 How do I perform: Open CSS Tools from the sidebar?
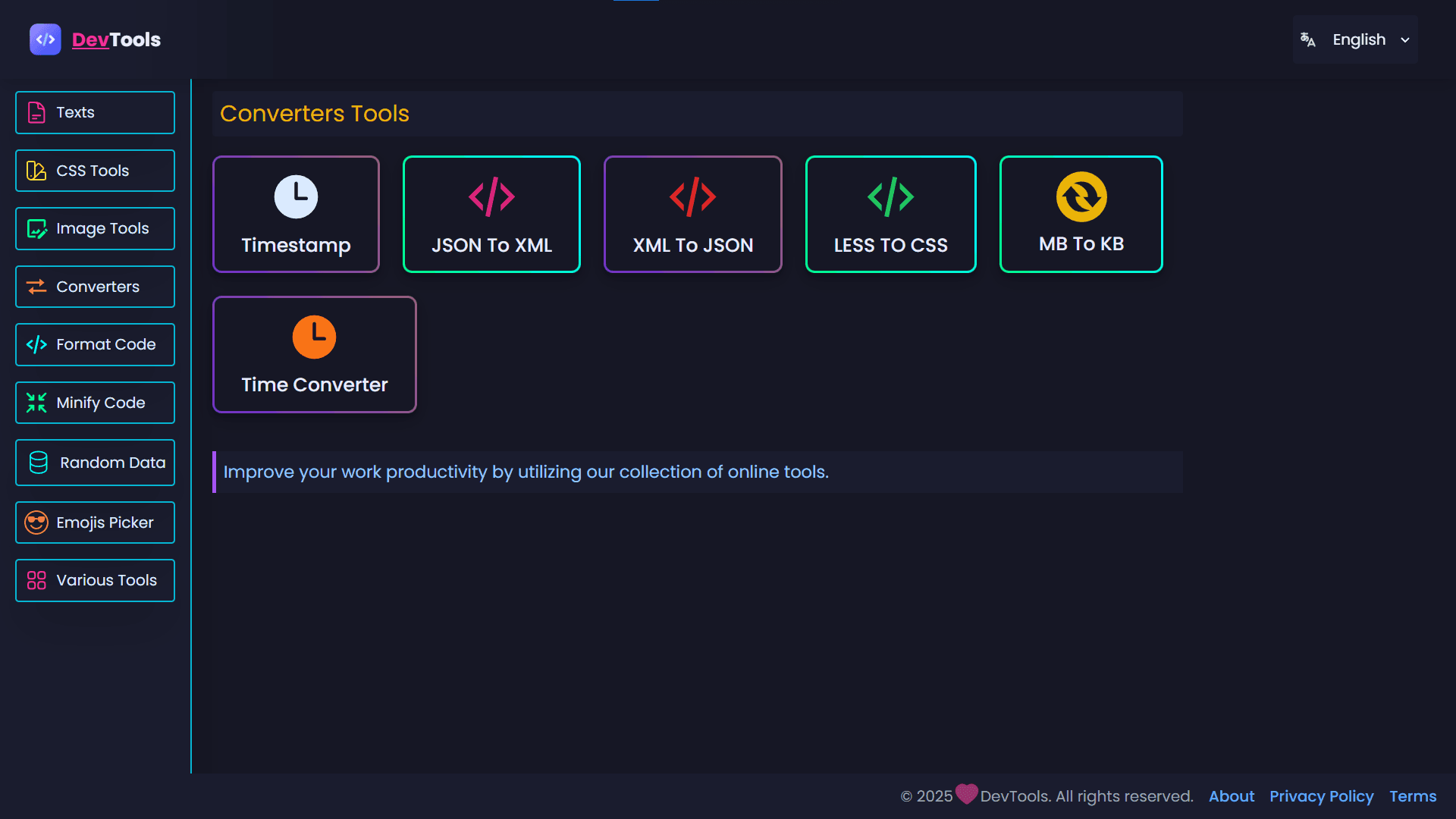[x=36, y=170]
